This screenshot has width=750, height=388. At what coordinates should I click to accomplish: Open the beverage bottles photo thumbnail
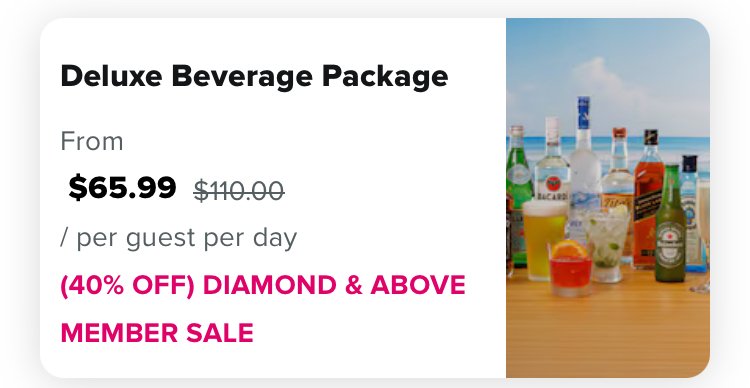(608, 198)
